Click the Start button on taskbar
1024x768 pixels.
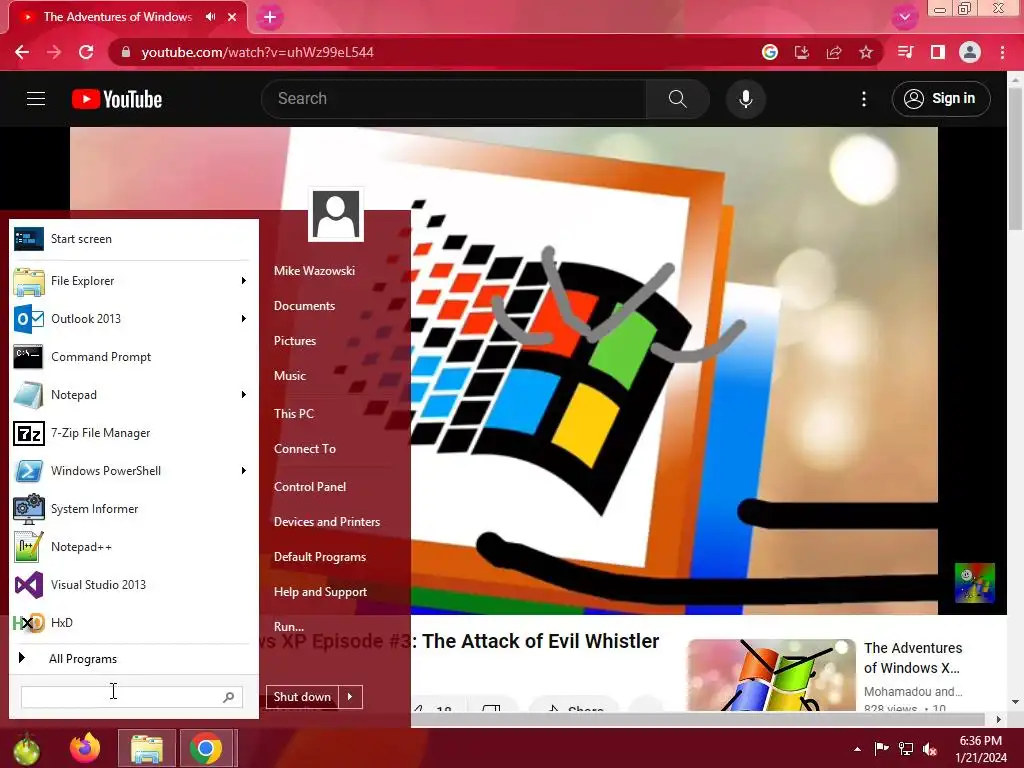pyautogui.click(x=26, y=749)
